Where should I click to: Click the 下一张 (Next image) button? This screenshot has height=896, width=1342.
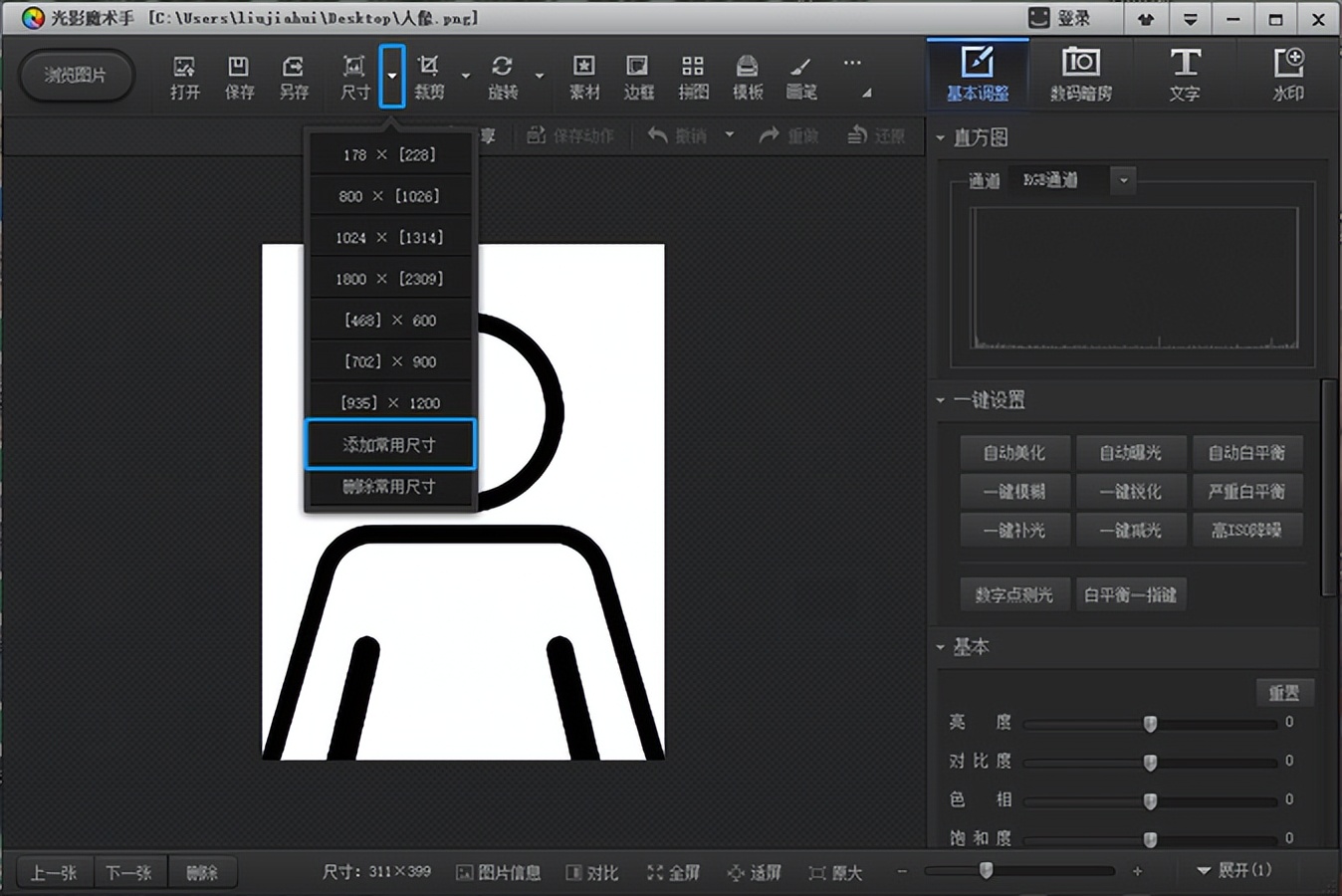click(129, 873)
